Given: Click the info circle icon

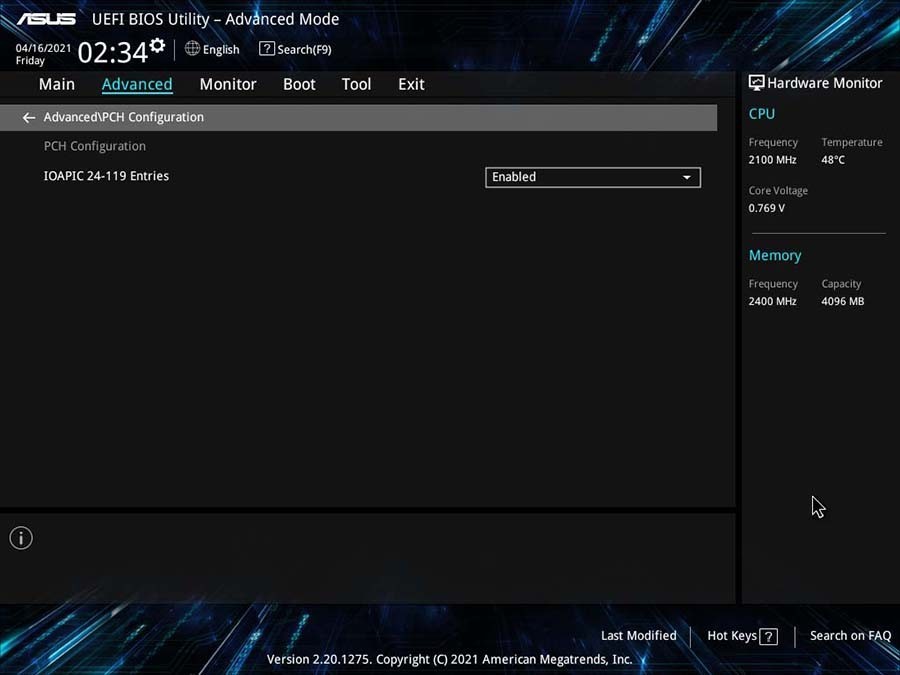Looking at the screenshot, I should (x=21, y=538).
